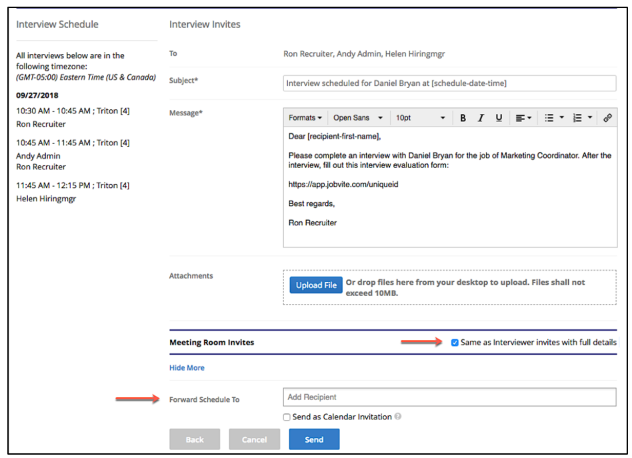Viewport: 632px width, 458px height.
Task: Insert a hyperlink with the link icon
Action: click(x=607, y=118)
